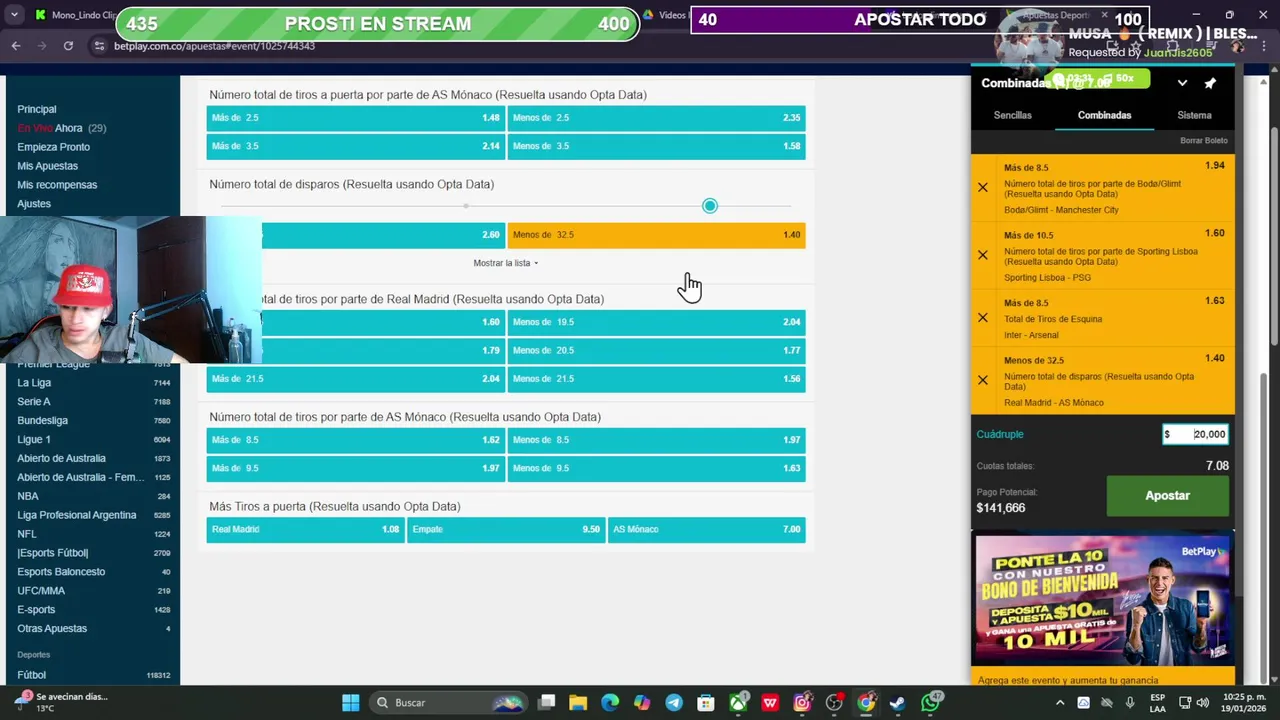Switch to Sencillas betslip tab
The width and height of the screenshot is (1280, 720).
tap(1012, 115)
